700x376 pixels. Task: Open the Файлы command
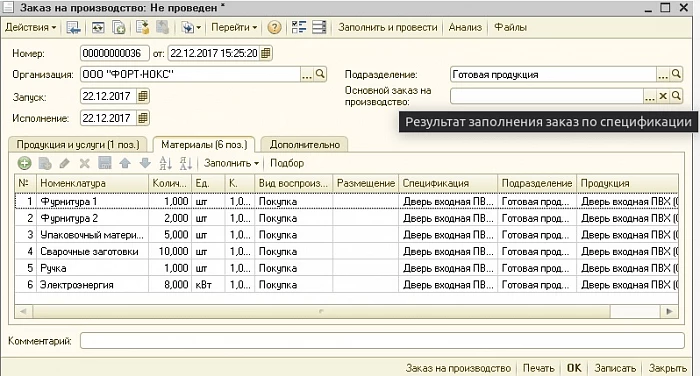tap(510, 27)
